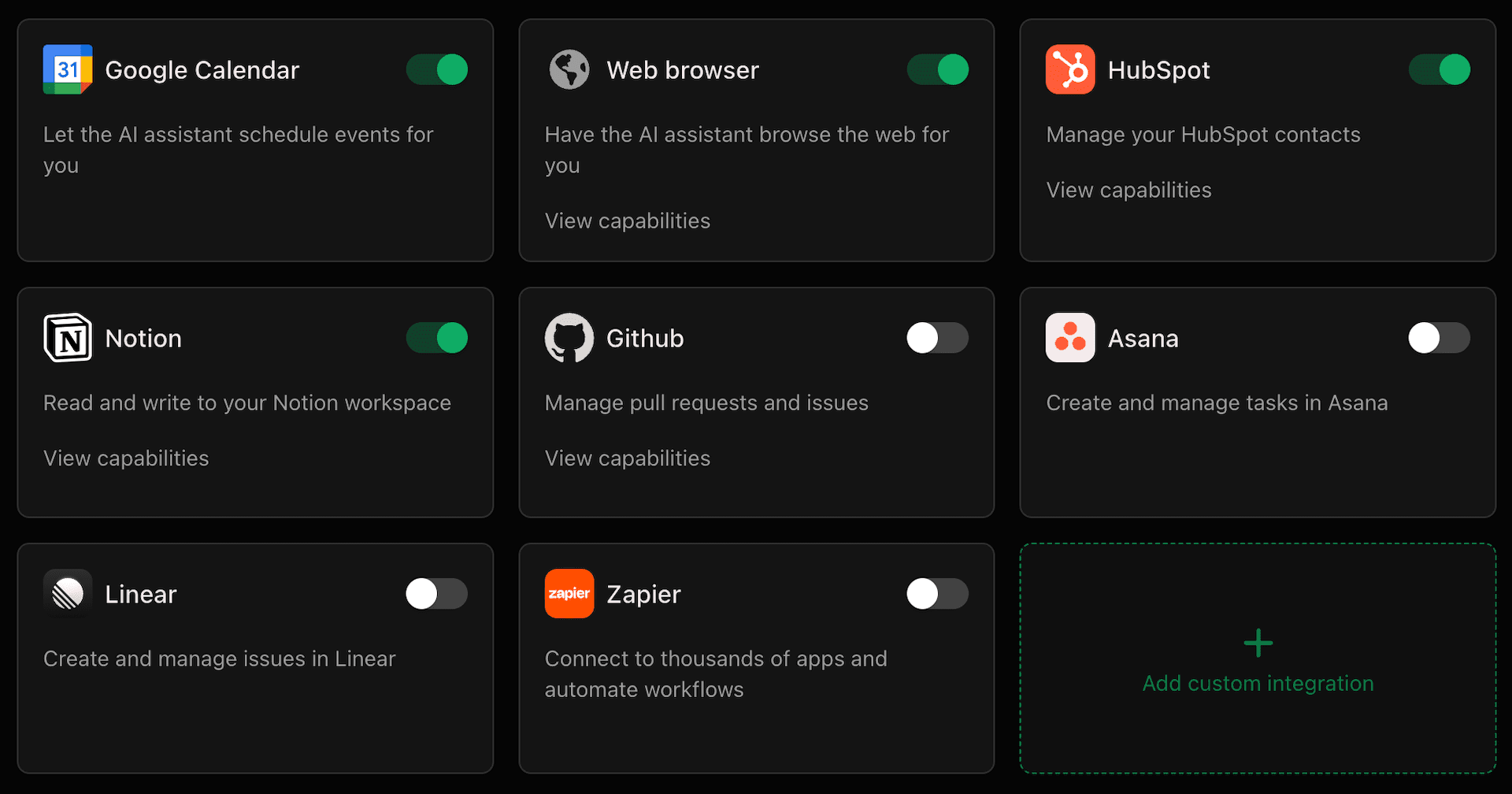
Task: Disable the Google Calendar integration toggle
Action: pos(437,69)
